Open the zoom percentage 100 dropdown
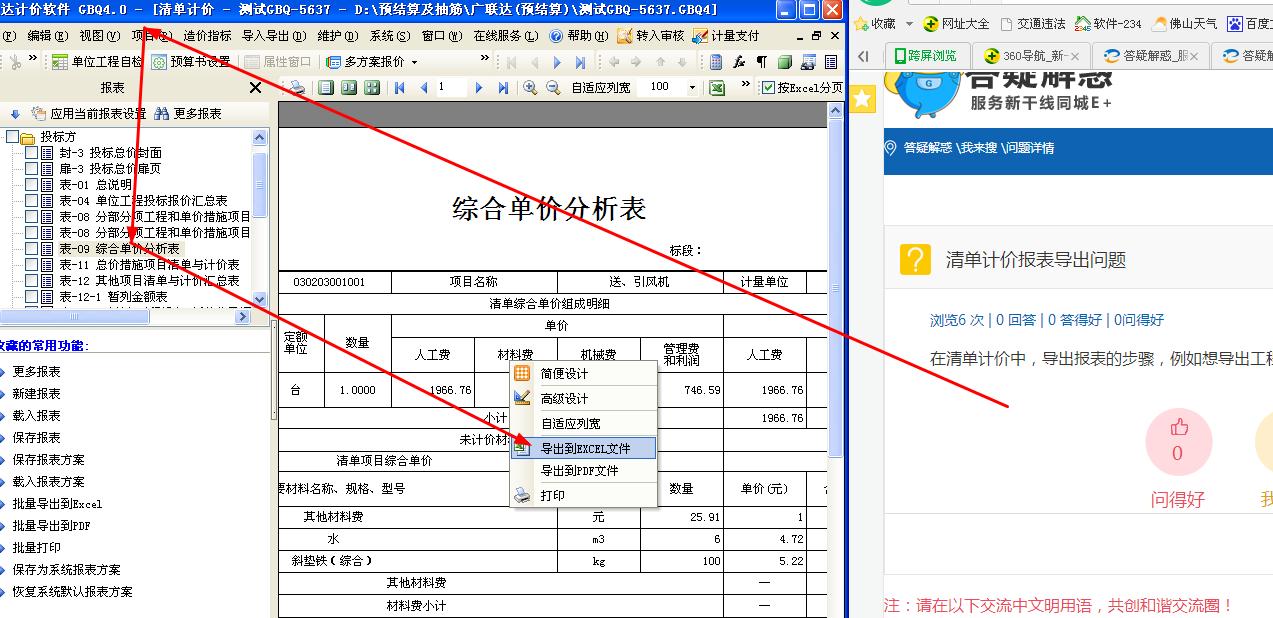 click(x=691, y=88)
